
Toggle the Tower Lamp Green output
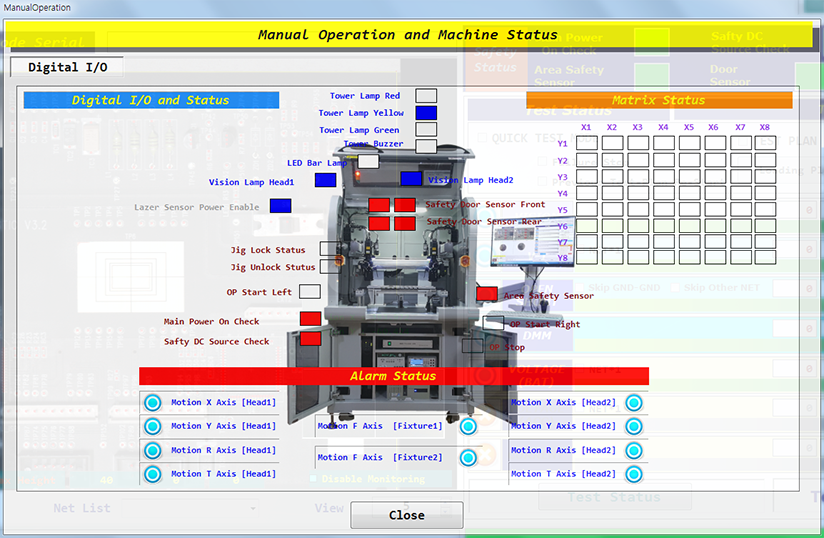point(426,129)
